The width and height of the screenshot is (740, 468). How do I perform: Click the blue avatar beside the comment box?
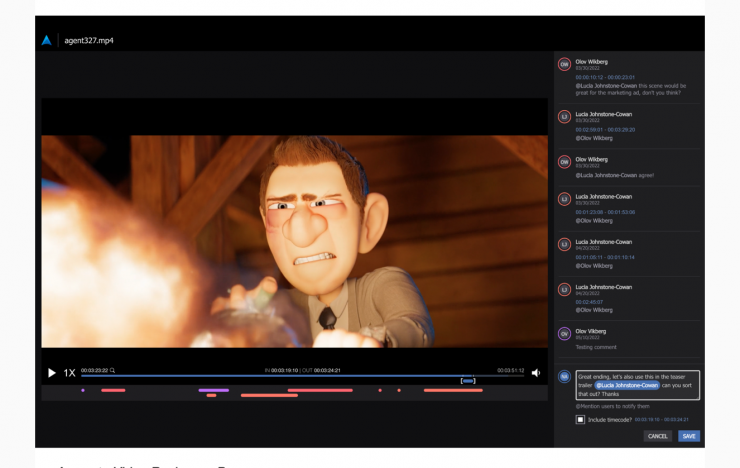pos(564,378)
